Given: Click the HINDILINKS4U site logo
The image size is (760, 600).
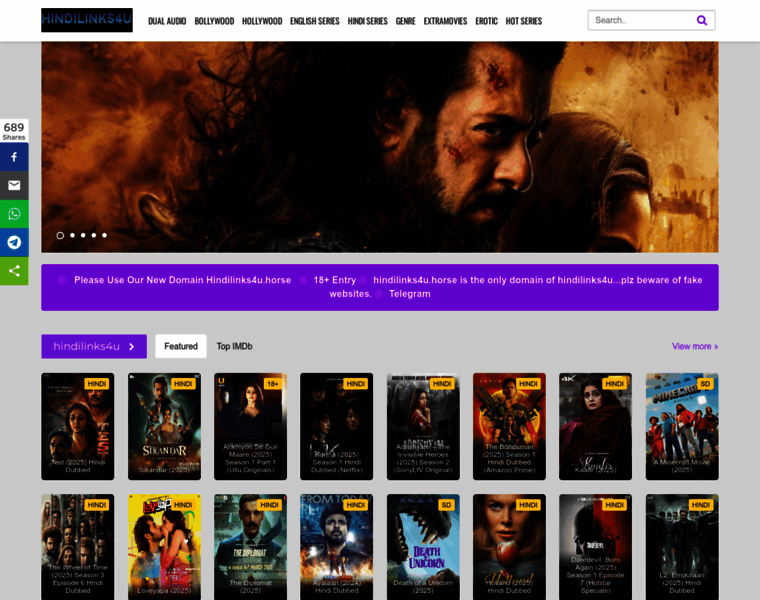Looking at the screenshot, I should (87, 20).
